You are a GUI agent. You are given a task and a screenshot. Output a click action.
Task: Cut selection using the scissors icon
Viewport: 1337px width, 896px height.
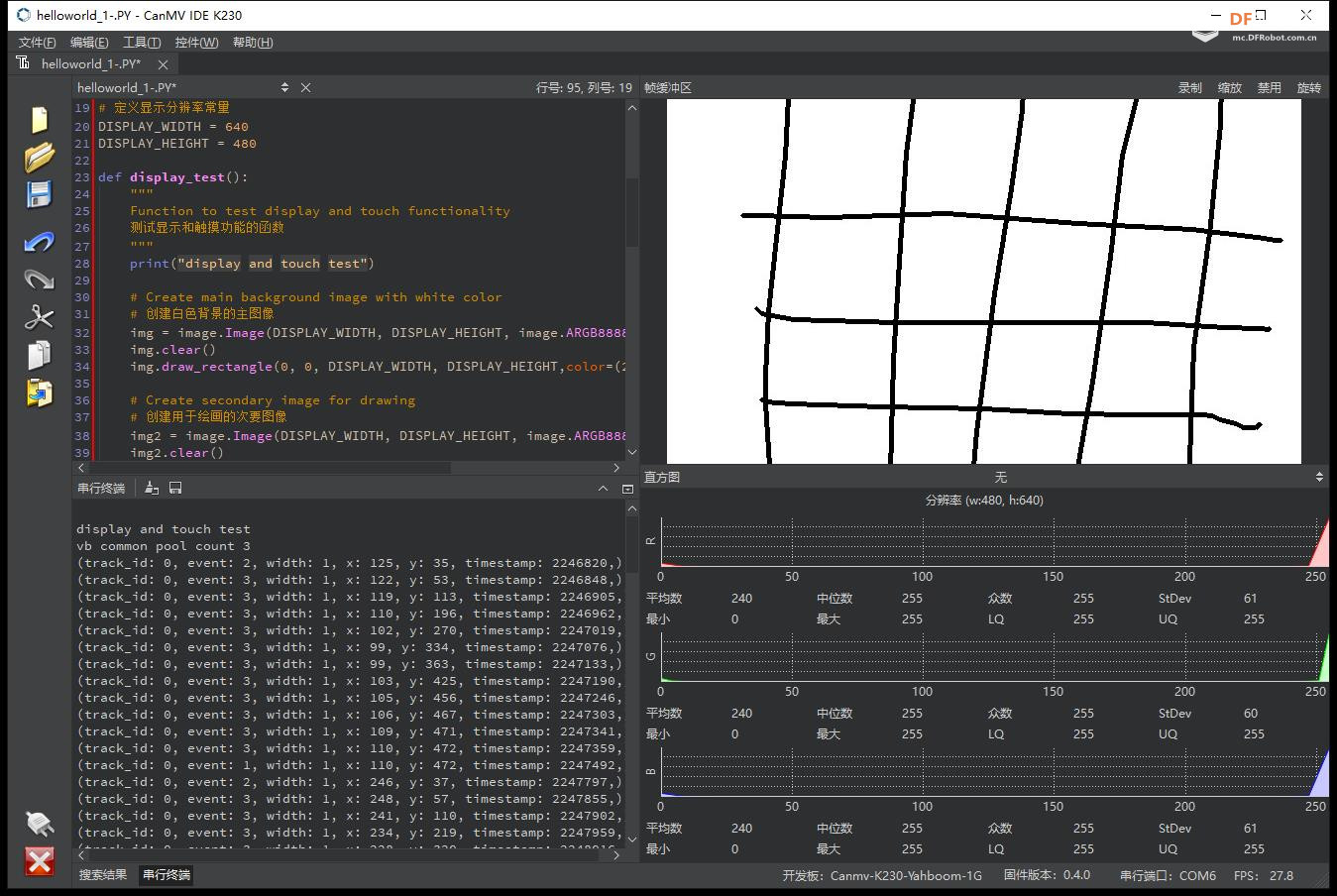39,317
